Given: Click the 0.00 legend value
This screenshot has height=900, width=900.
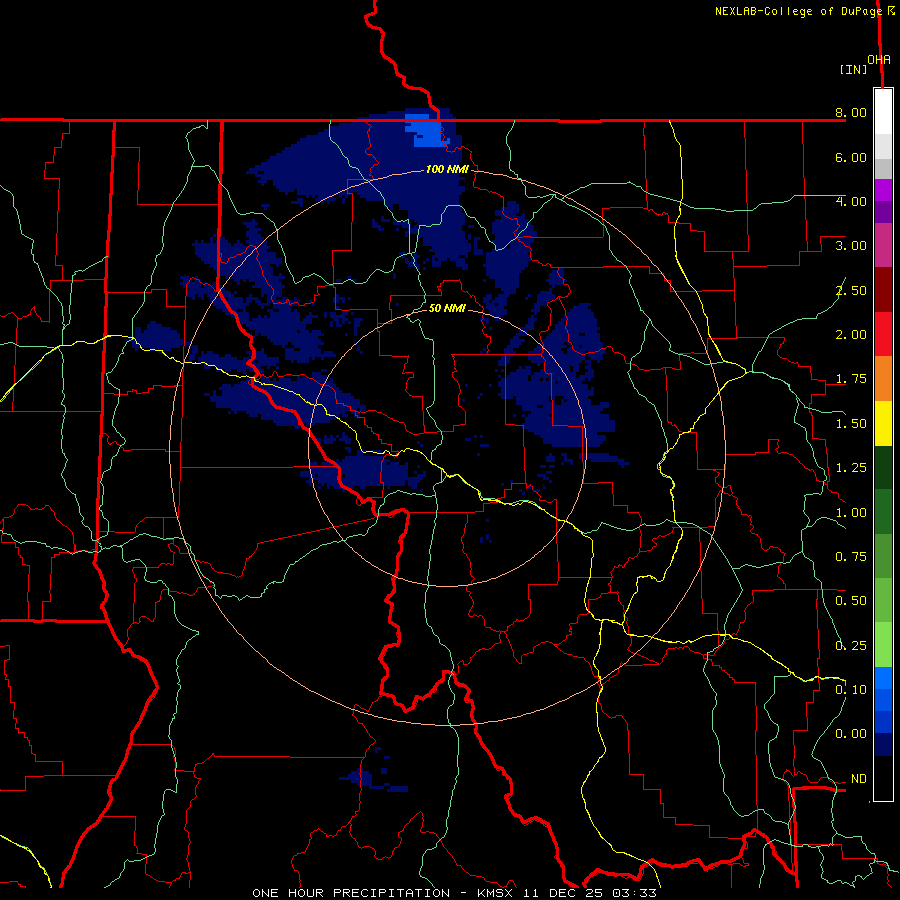Looking at the screenshot, I should point(851,734).
